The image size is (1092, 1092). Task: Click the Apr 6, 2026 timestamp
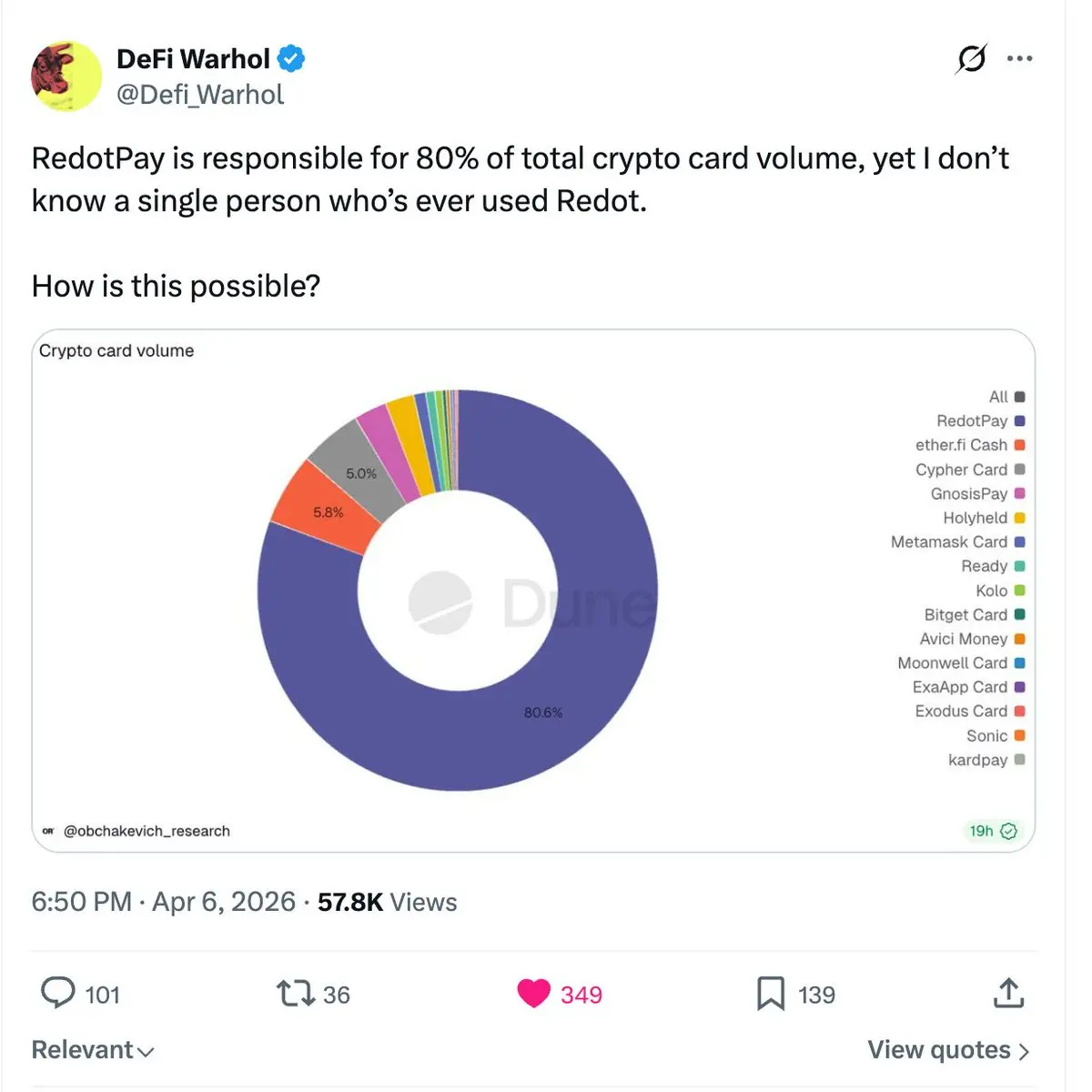pyautogui.click(x=223, y=902)
